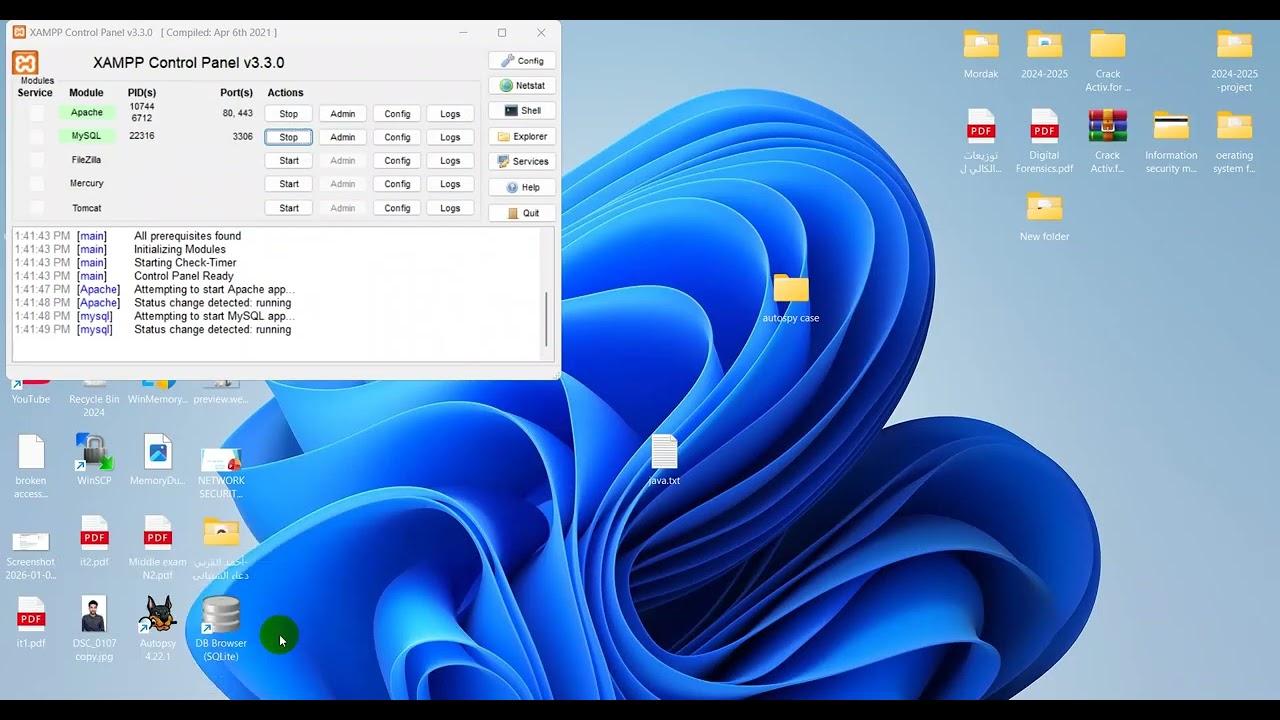Start the FileZilla module
1280x720 pixels.
click(289, 161)
